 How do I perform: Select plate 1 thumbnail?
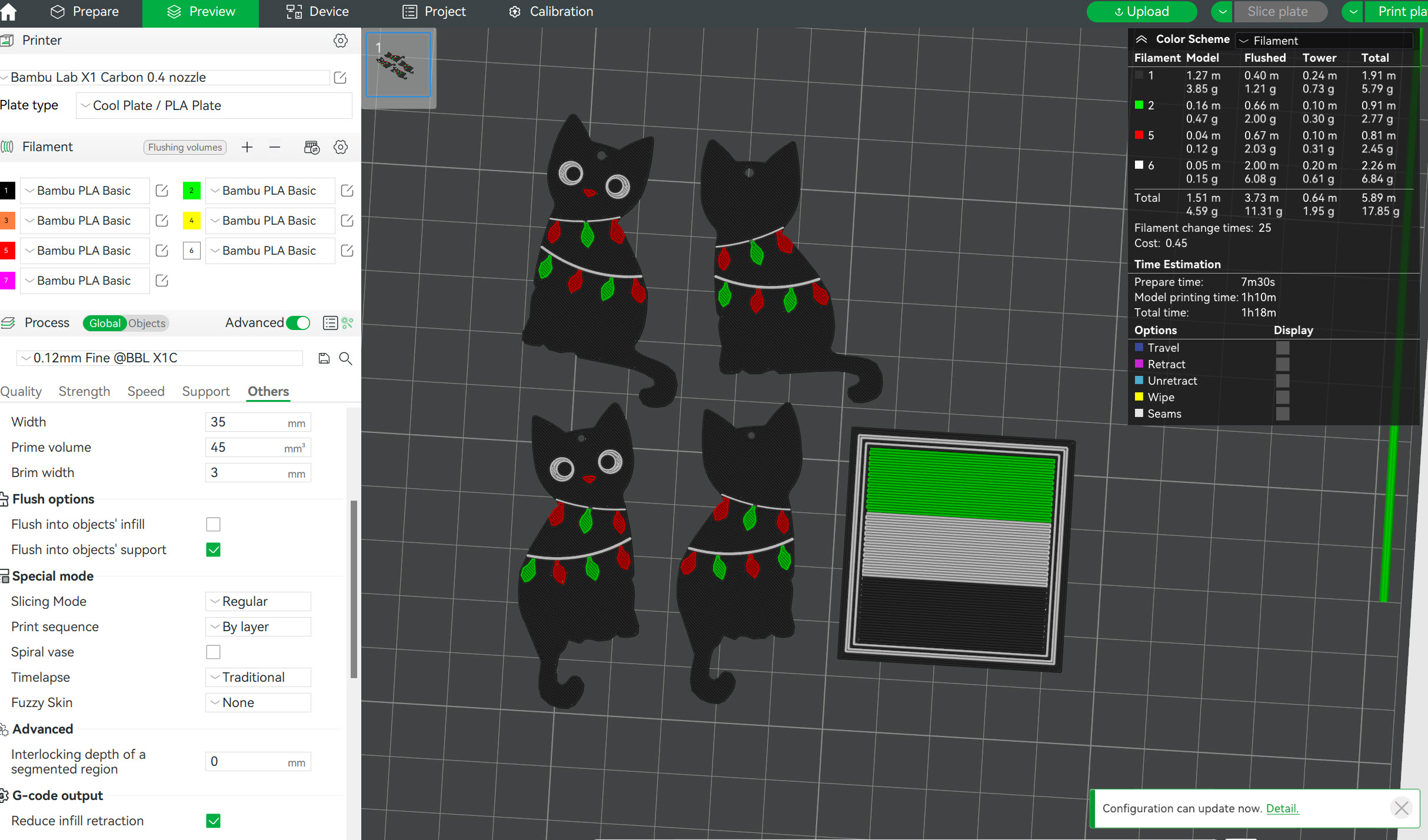(x=398, y=65)
